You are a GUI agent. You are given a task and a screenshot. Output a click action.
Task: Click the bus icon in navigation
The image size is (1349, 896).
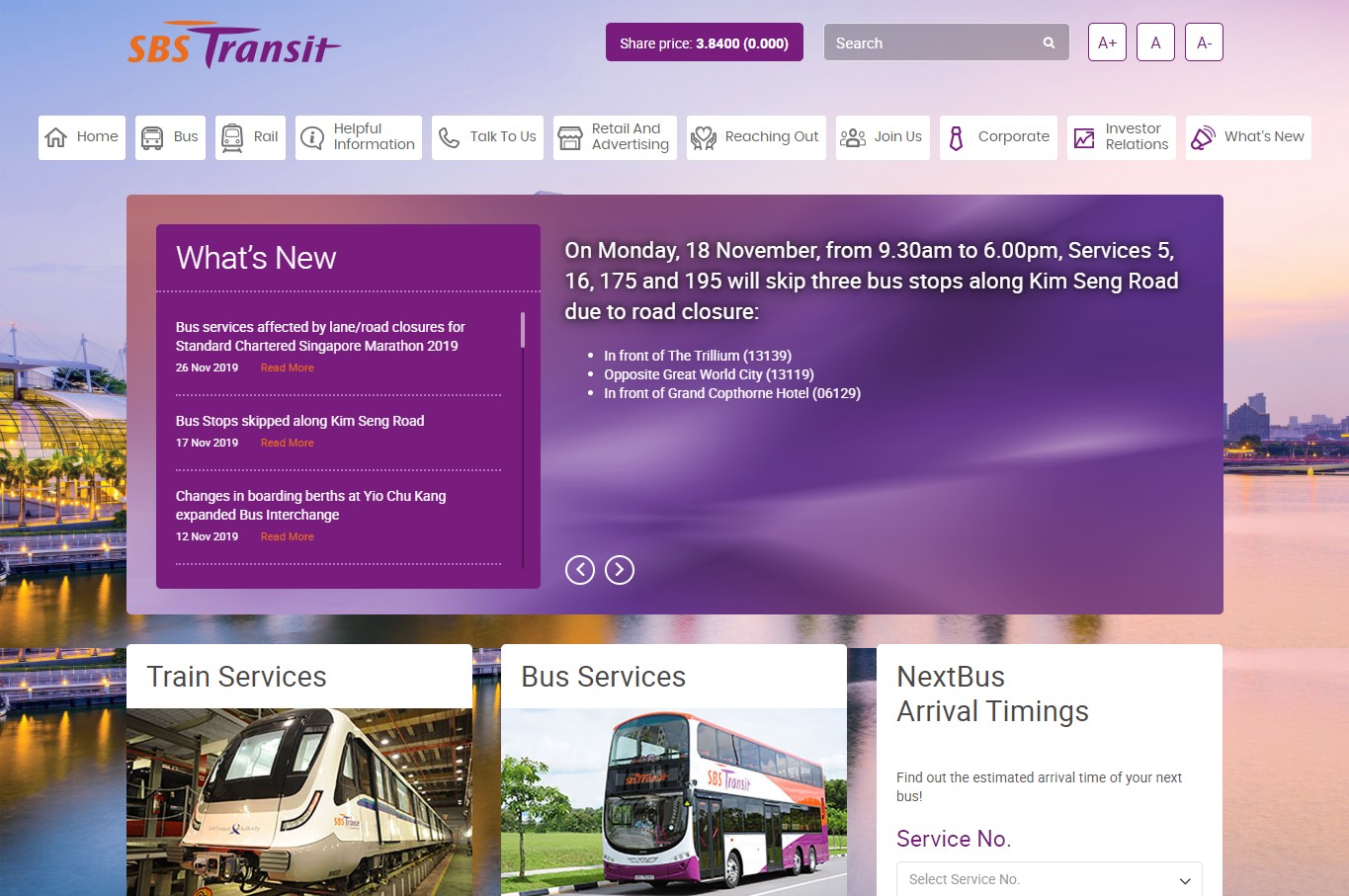tap(152, 137)
